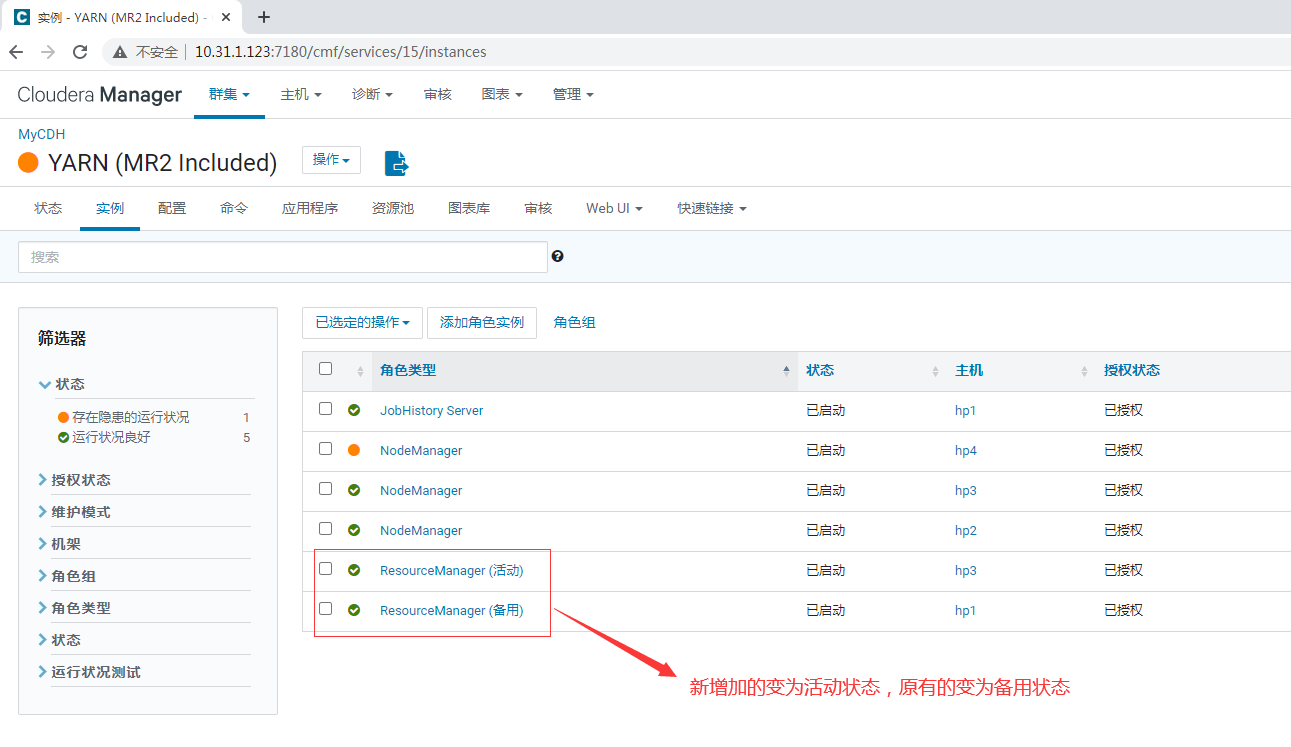1291x747 pixels.
Task: Switch to the 命令 tab
Action: [234, 208]
